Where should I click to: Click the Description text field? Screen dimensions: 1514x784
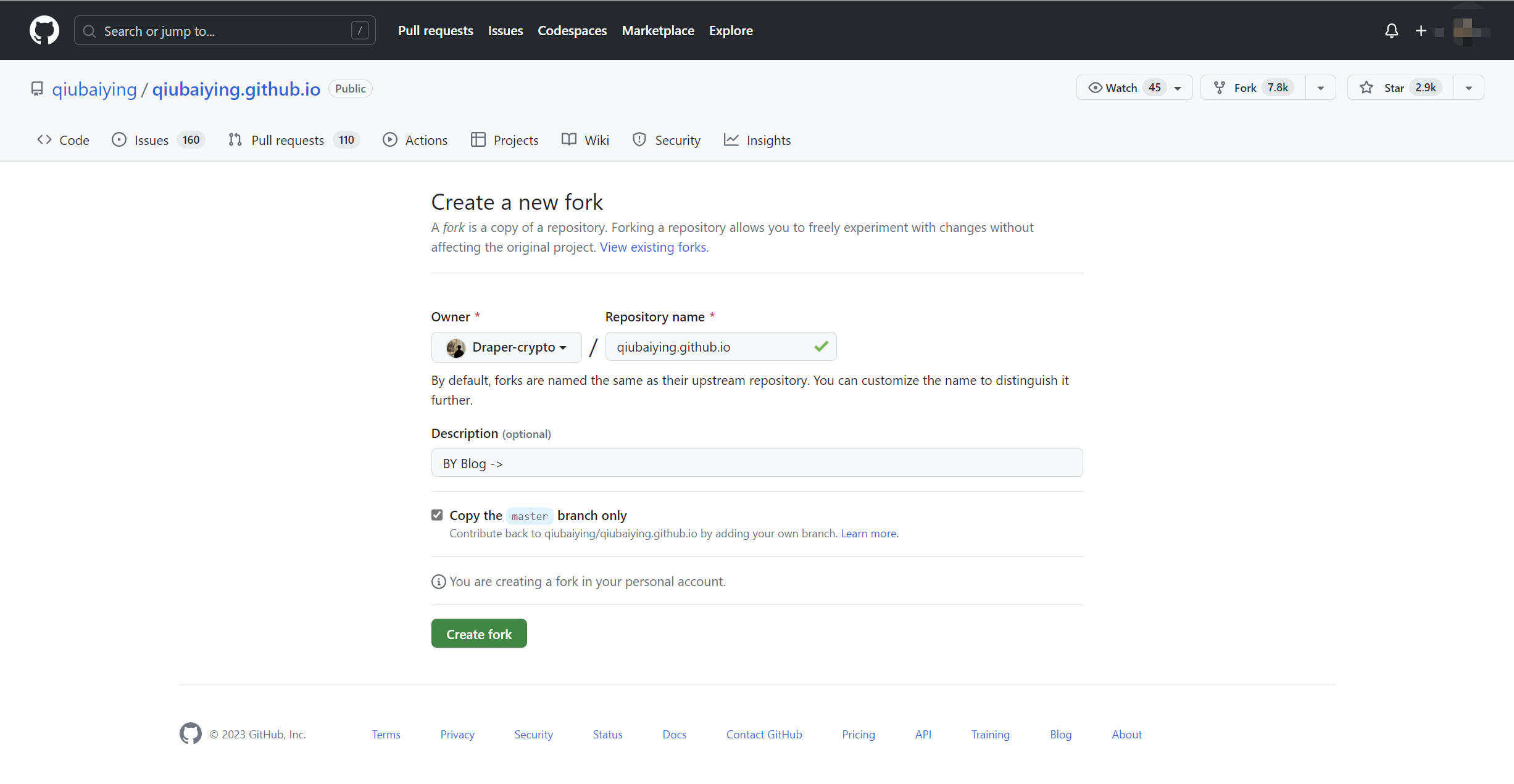(x=756, y=463)
